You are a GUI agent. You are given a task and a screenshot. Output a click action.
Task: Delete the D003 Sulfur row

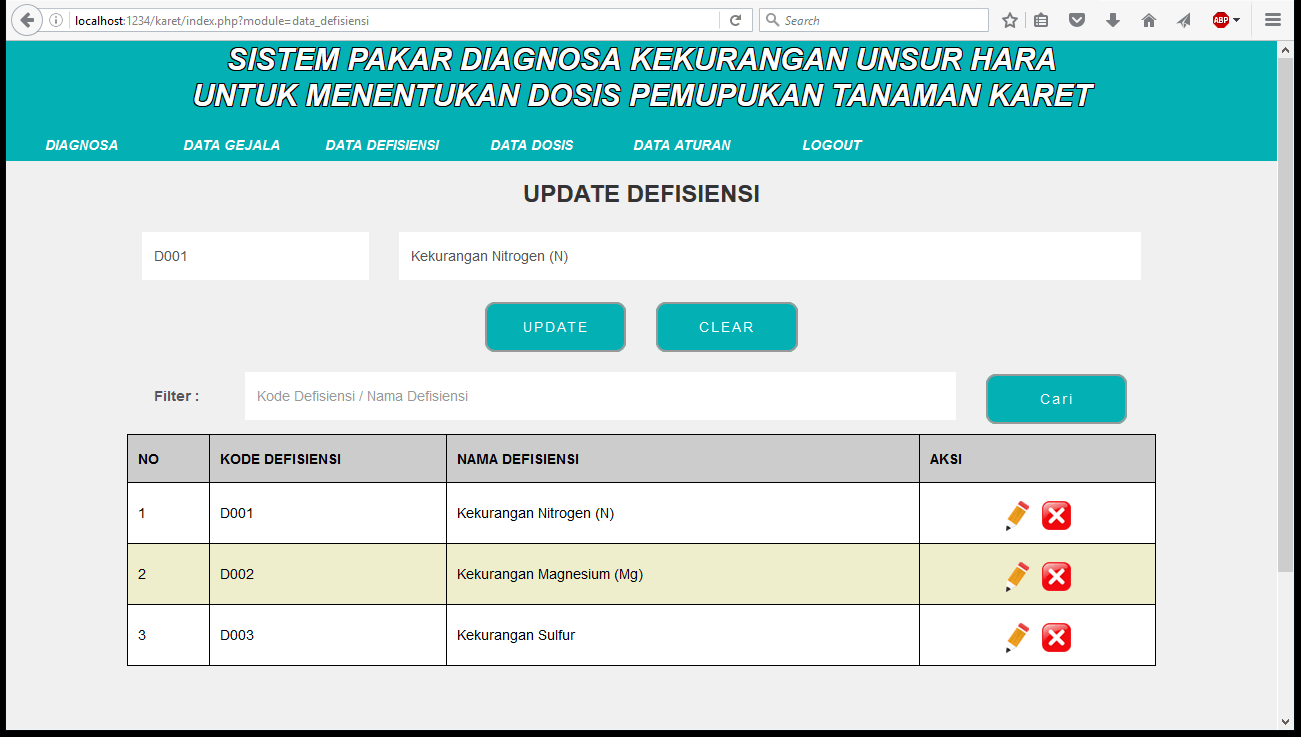[1056, 637]
